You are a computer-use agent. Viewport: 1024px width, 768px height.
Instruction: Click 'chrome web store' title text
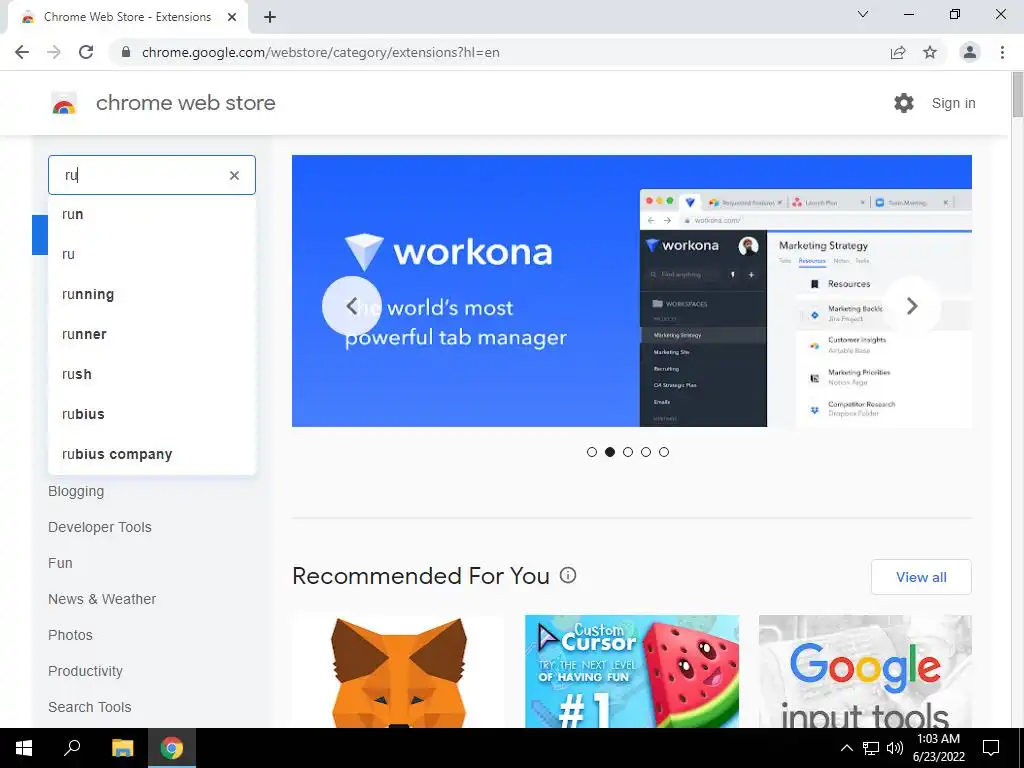[185, 103]
